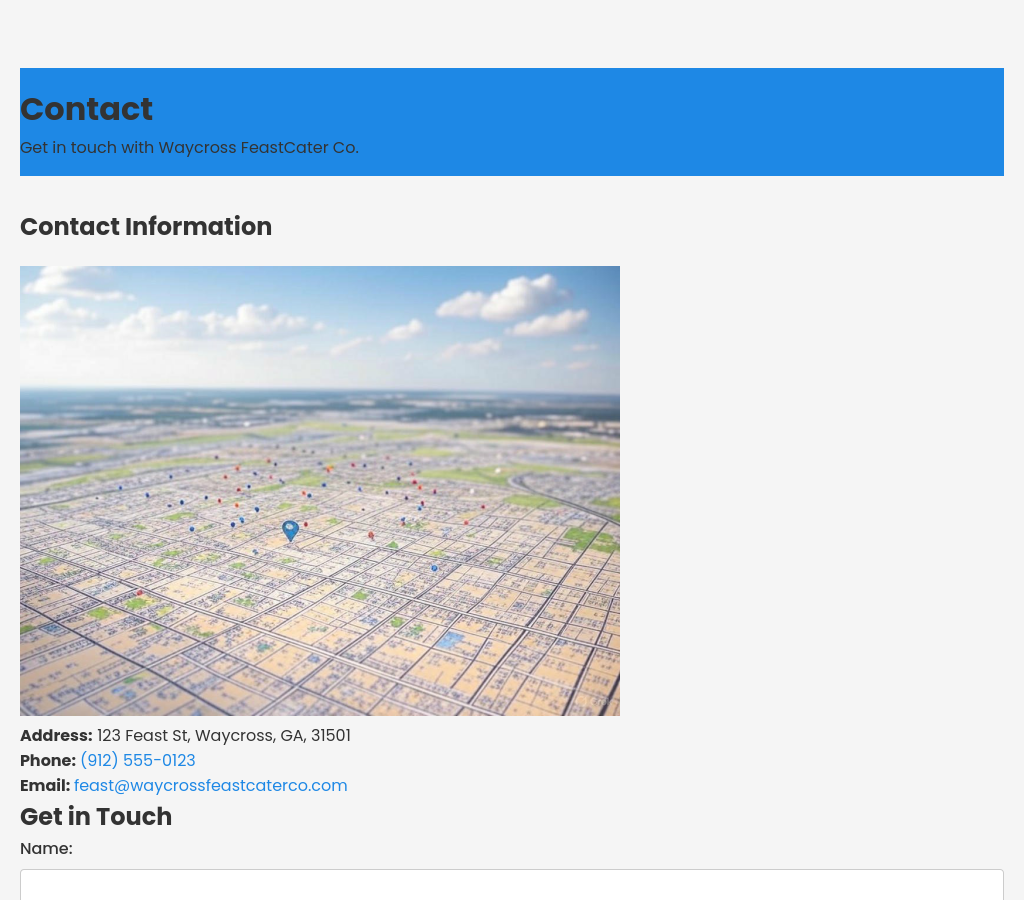Focus the Name input field

pos(511,884)
